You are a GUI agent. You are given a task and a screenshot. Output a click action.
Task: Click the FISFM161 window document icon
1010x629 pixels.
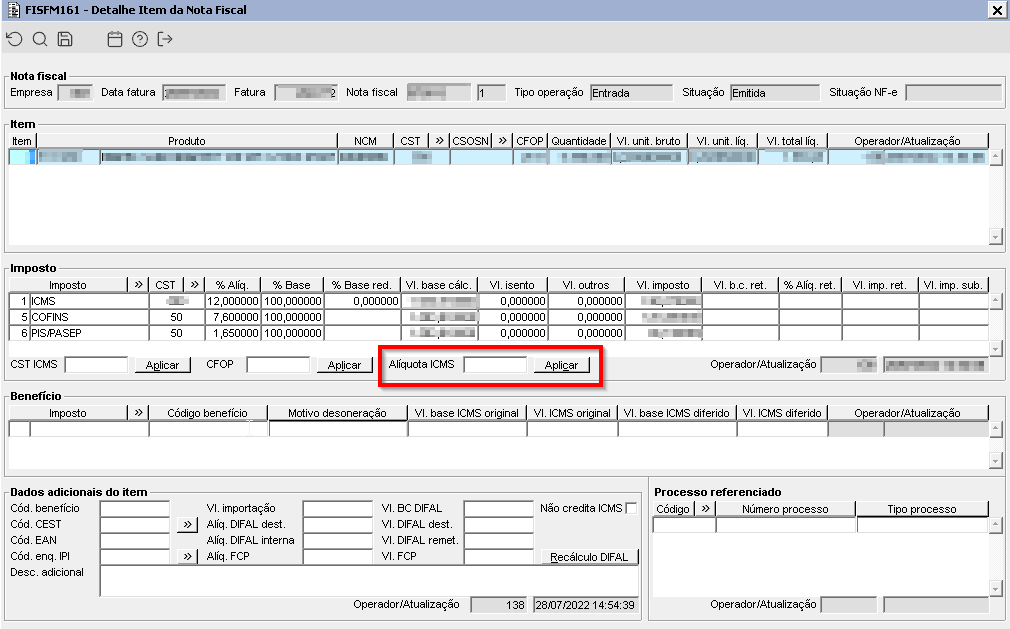(x=14, y=10)
